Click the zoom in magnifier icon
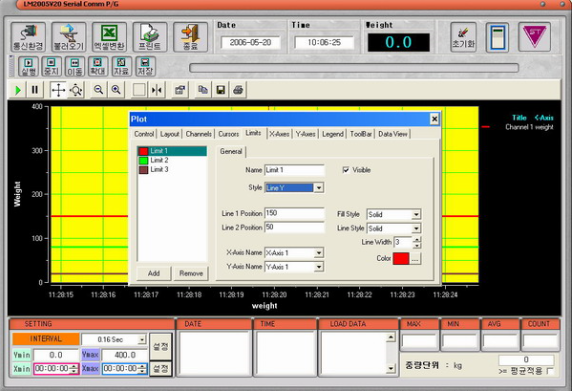 tap(116, 90)
